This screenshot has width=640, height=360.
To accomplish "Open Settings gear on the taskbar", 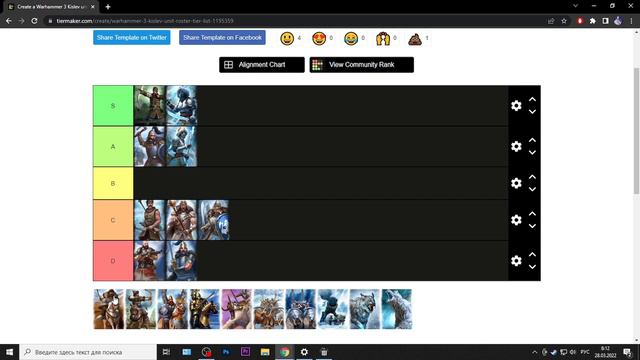I will [304, 352].
